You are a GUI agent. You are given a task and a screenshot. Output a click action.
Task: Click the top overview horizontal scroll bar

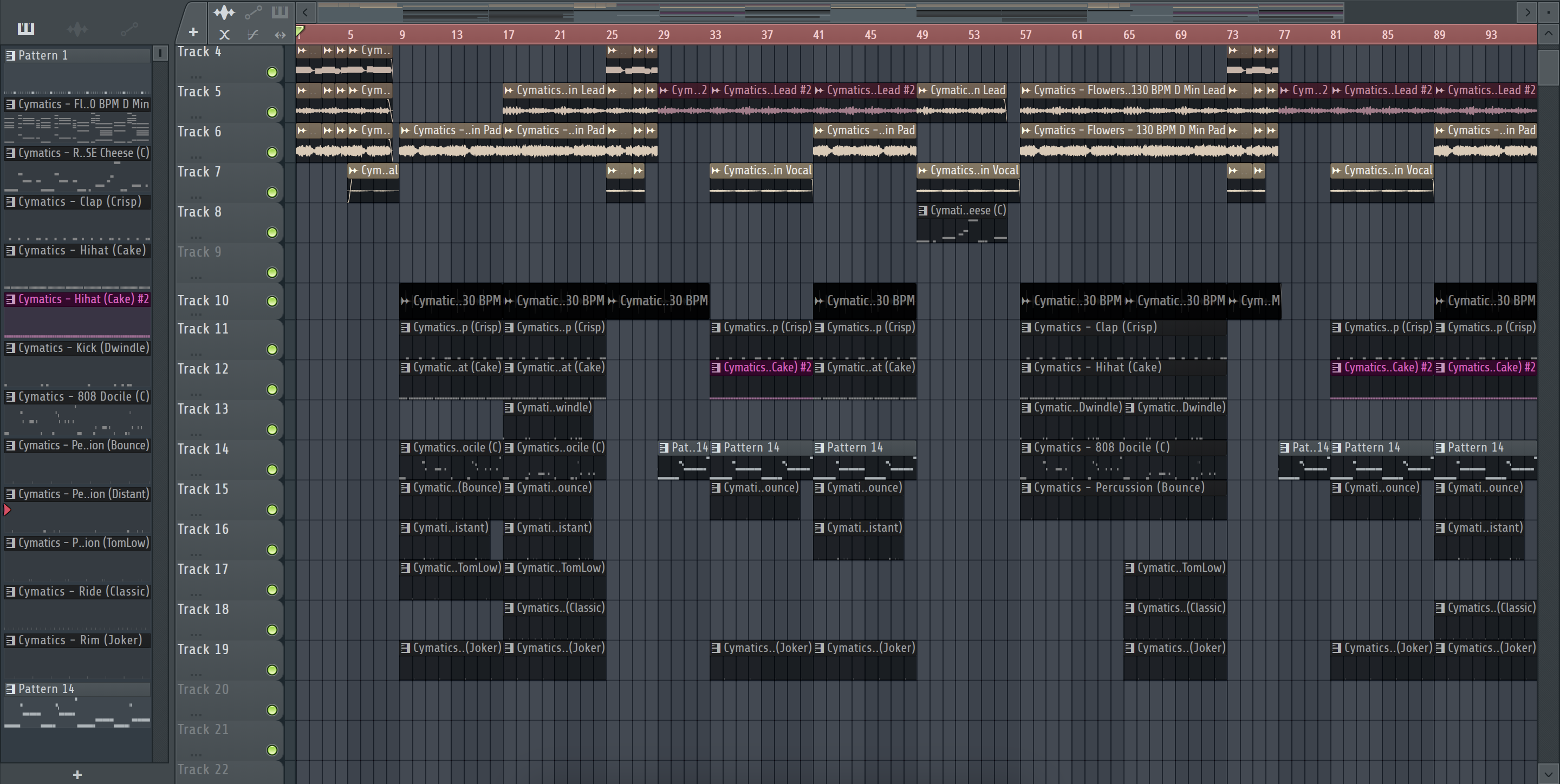[x=830, y=12]
